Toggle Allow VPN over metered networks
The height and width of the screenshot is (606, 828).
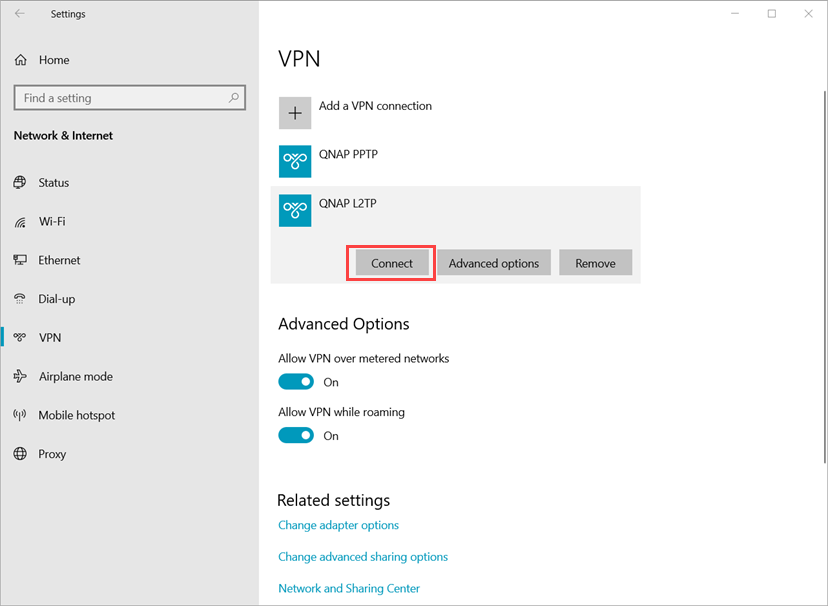pos(296,382)
